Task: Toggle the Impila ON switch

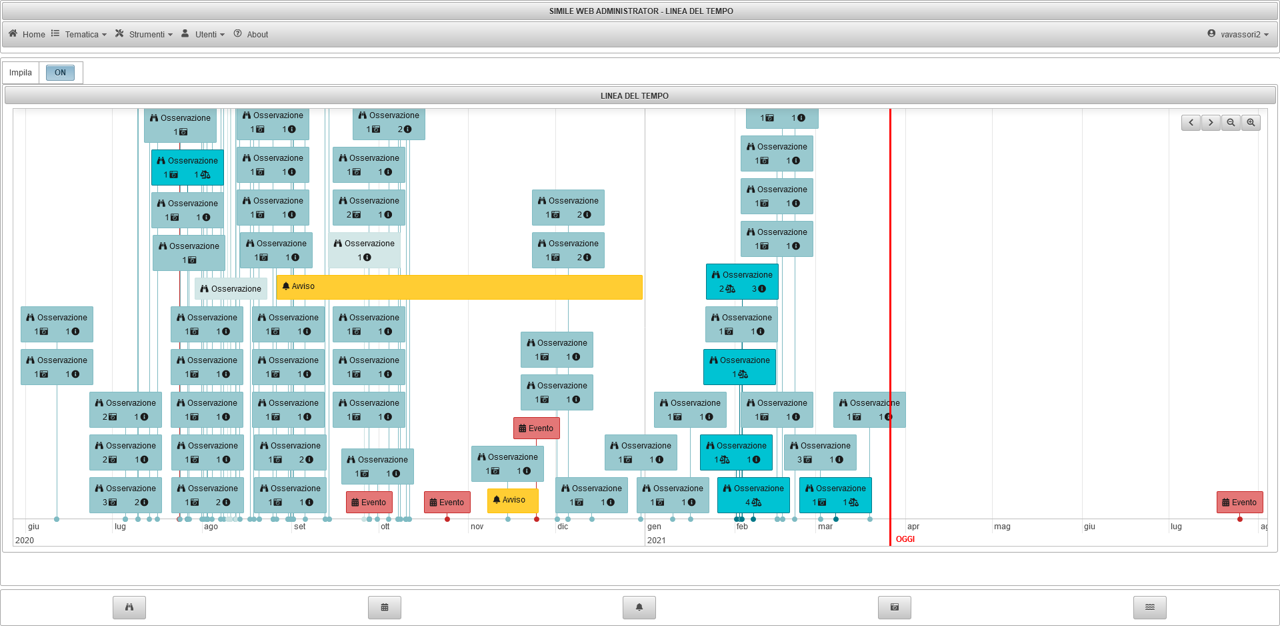Action: 60,72
